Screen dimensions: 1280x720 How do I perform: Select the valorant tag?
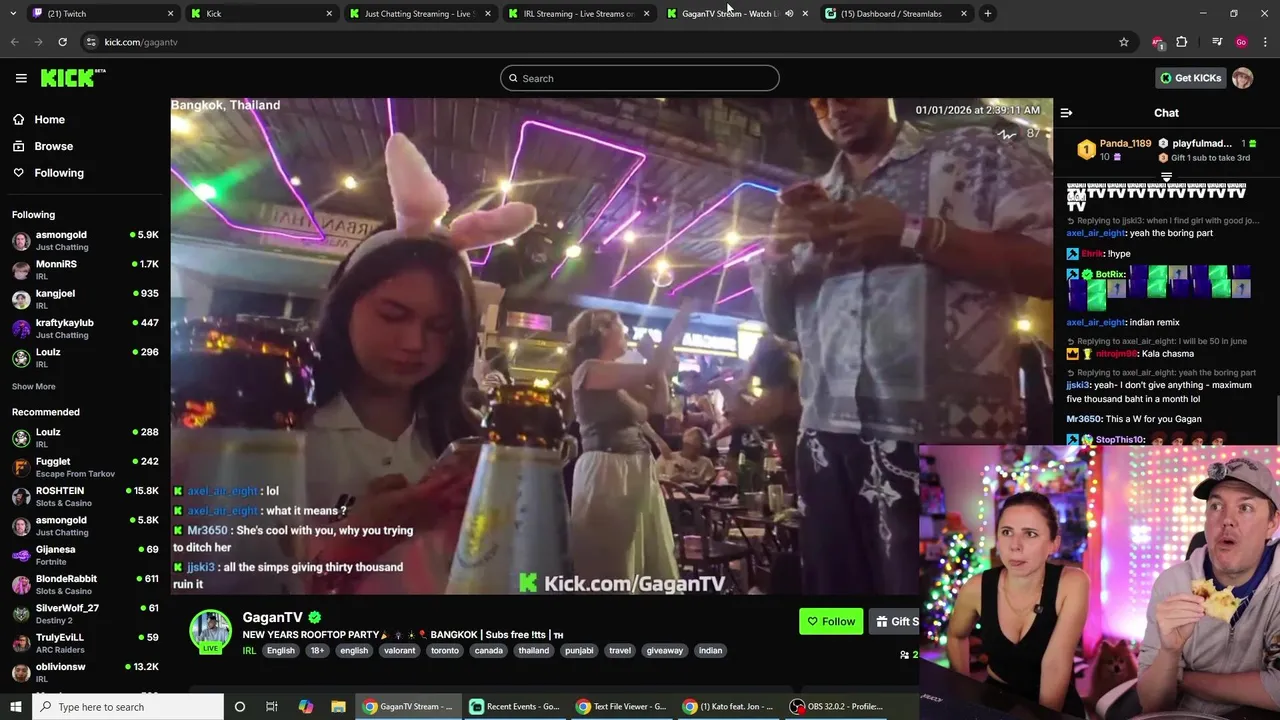tap(399, 650)
